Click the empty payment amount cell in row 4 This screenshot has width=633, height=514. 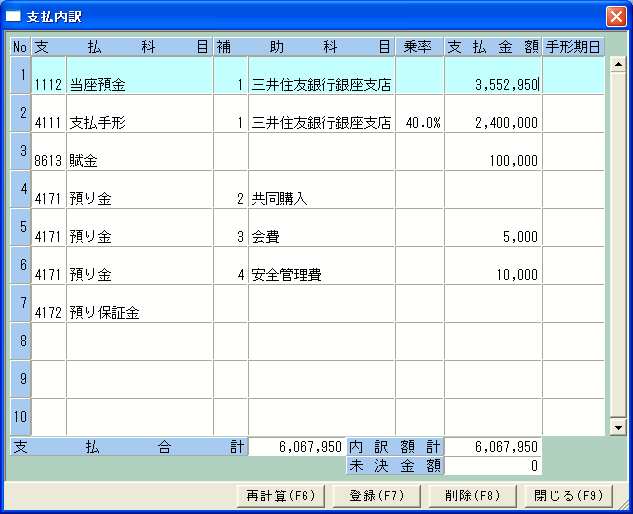[x=493, y=190]
